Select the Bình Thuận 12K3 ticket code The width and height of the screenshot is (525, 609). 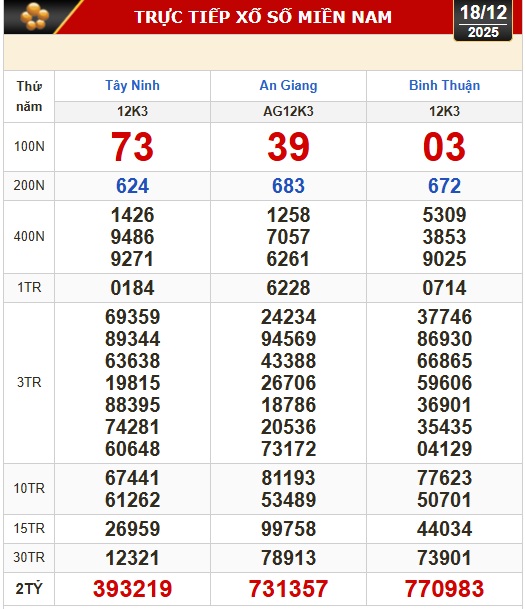(445, 112)
